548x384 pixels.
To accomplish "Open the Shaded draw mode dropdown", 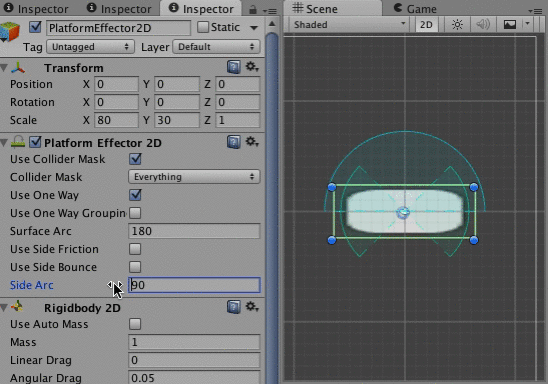I will tap(349, 24).
